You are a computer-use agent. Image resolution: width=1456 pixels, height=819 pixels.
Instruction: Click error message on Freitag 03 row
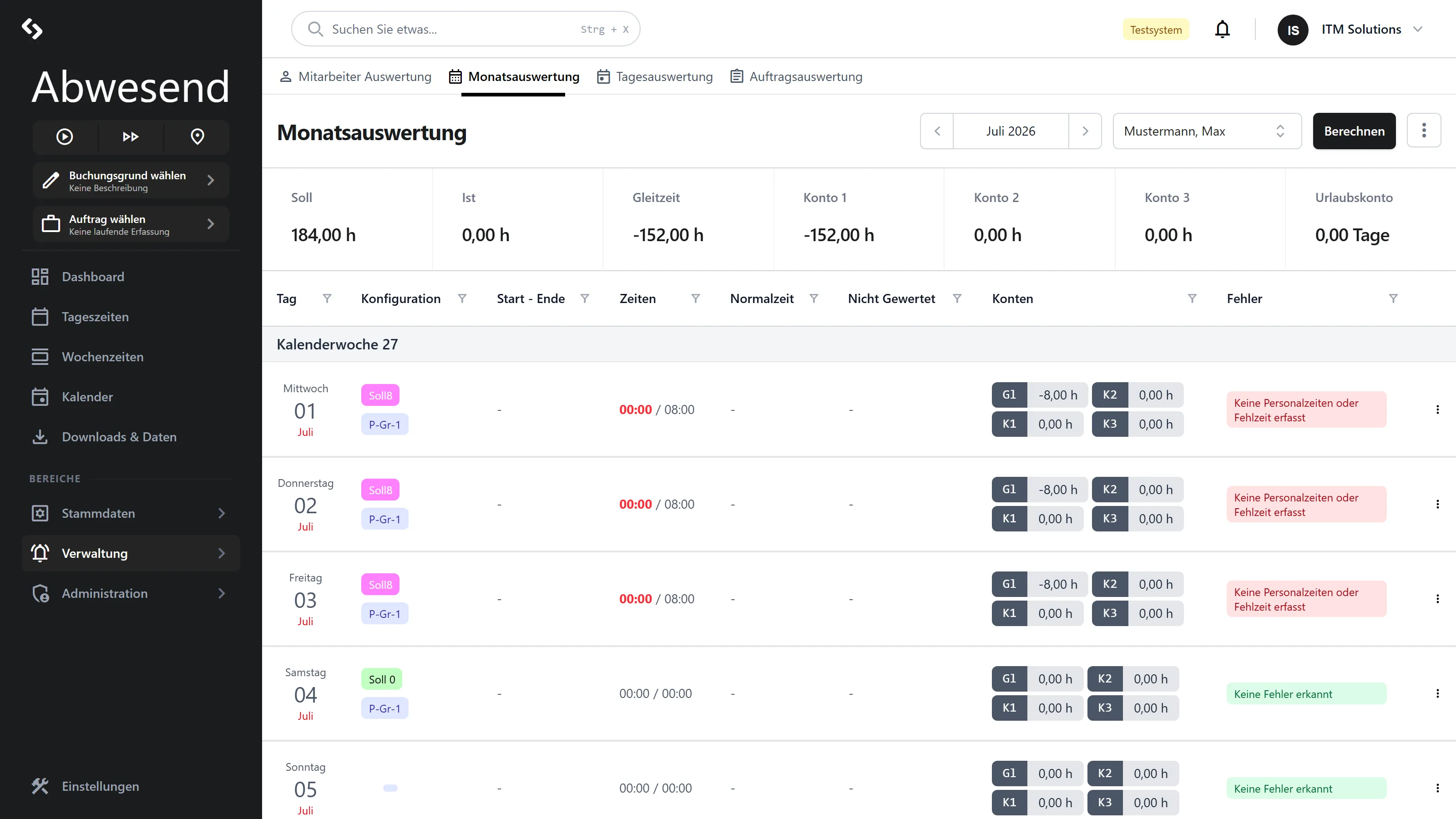[x=1306, y=599]
